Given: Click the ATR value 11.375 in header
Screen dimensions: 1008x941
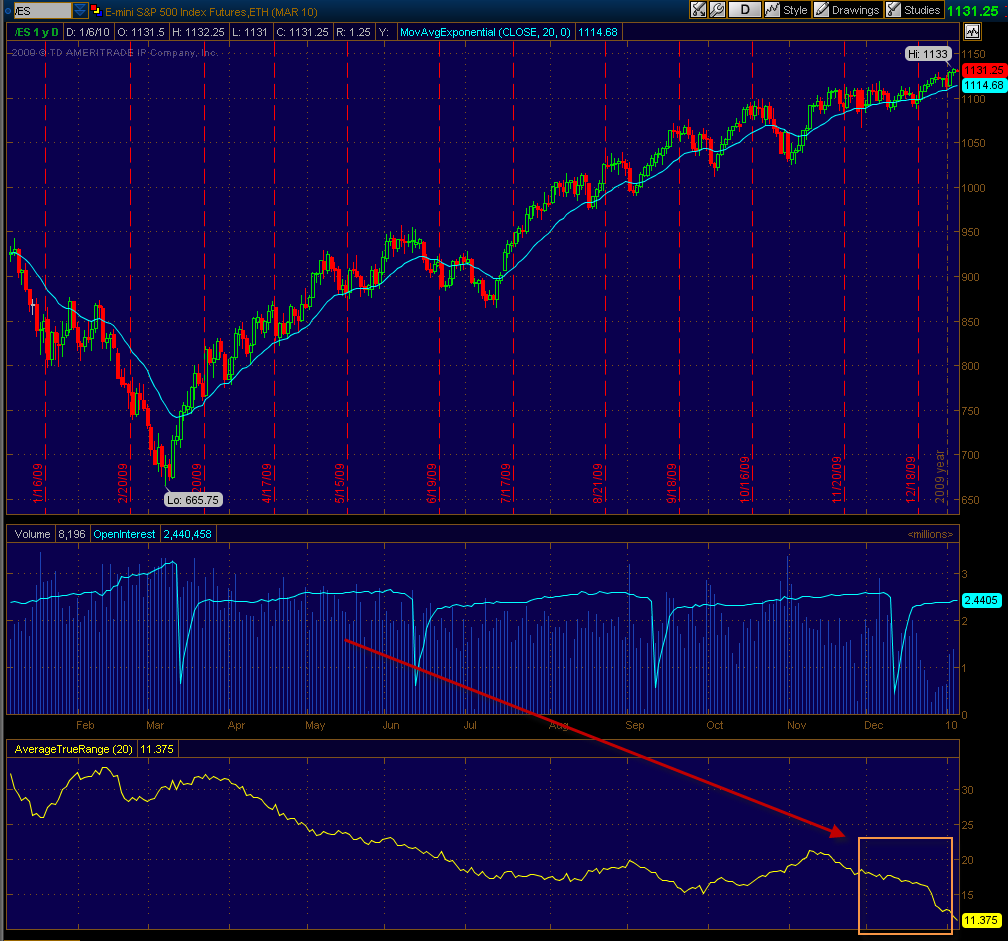Looking at the screenshot, I should [157, 749].
